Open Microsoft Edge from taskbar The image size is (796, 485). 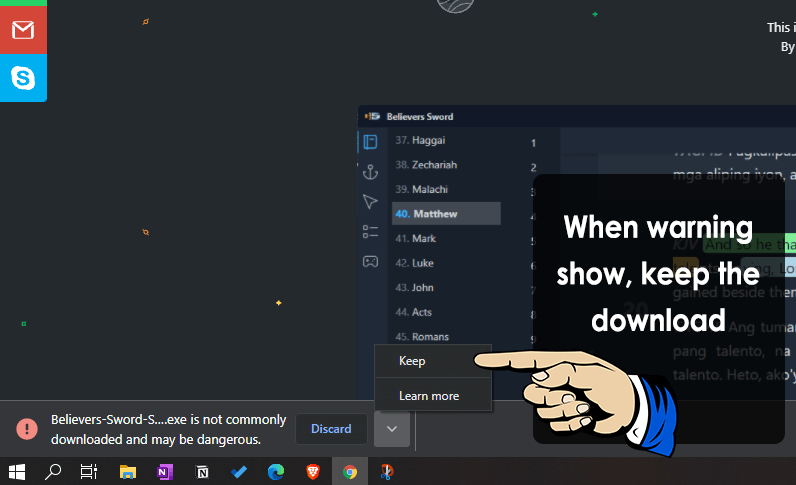click(276, 472)
